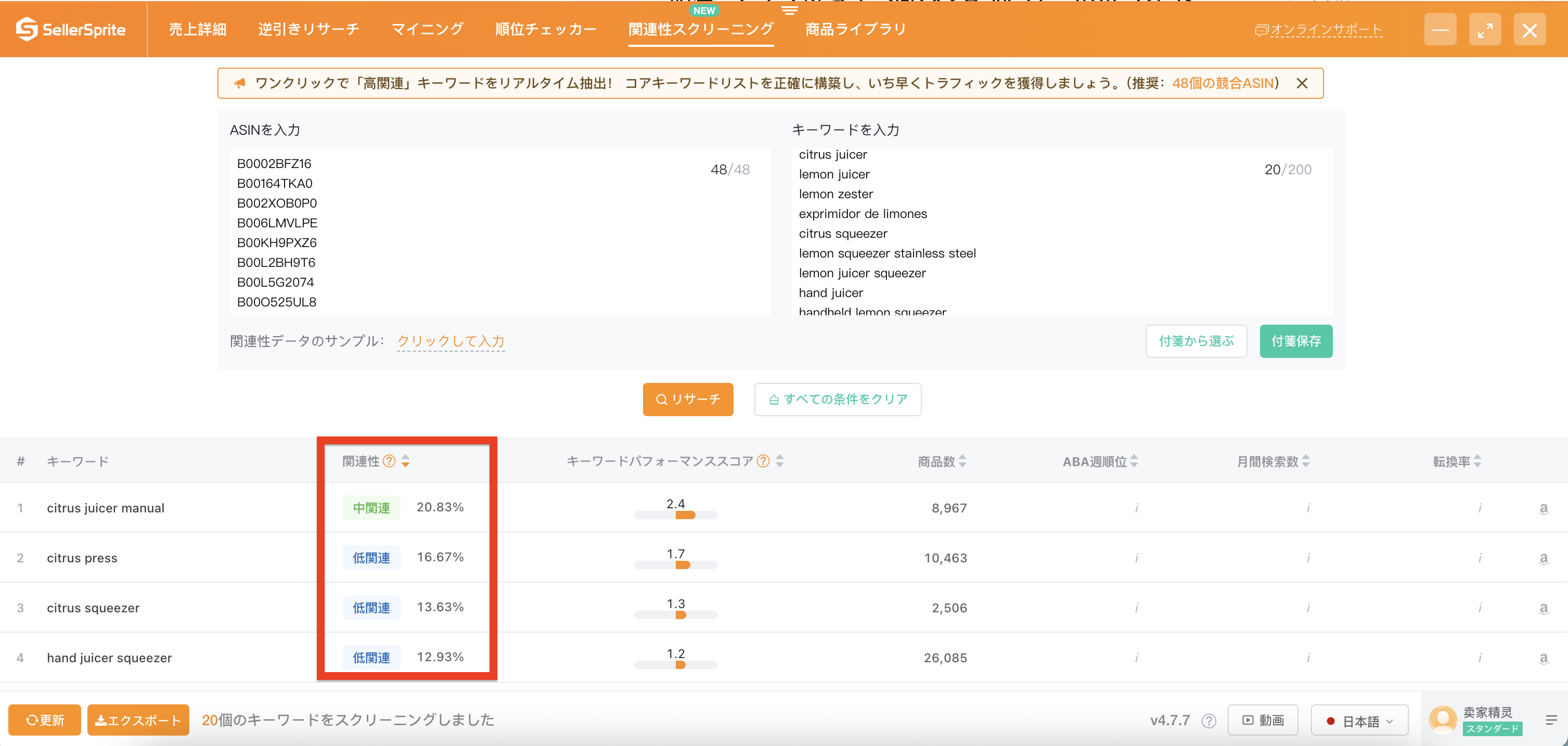Open Amazon icon for citrus juicer manual
1568x746 pixels.
tap(1544, 508)
